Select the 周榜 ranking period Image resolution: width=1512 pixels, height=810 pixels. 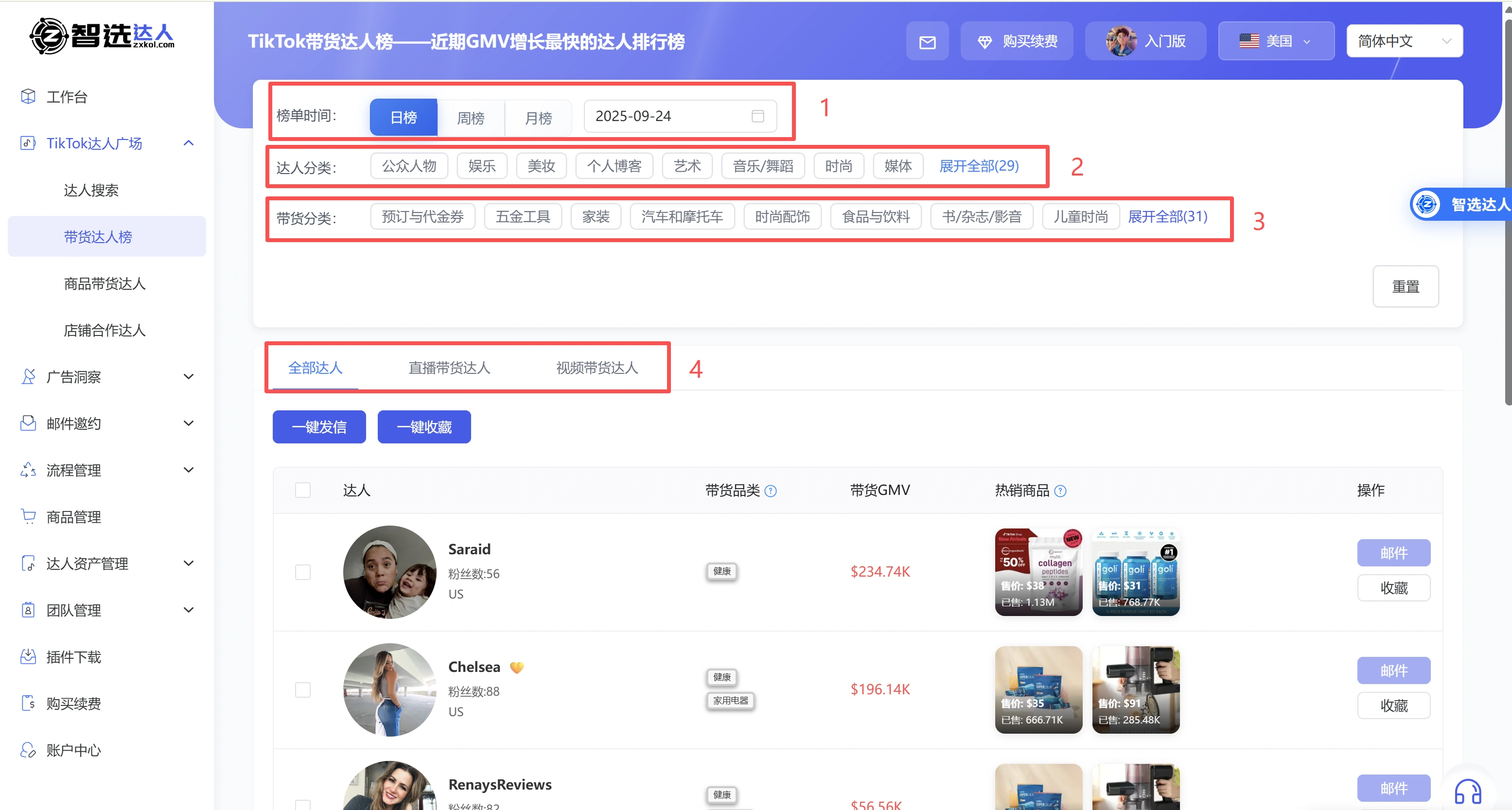click(471, 117)
